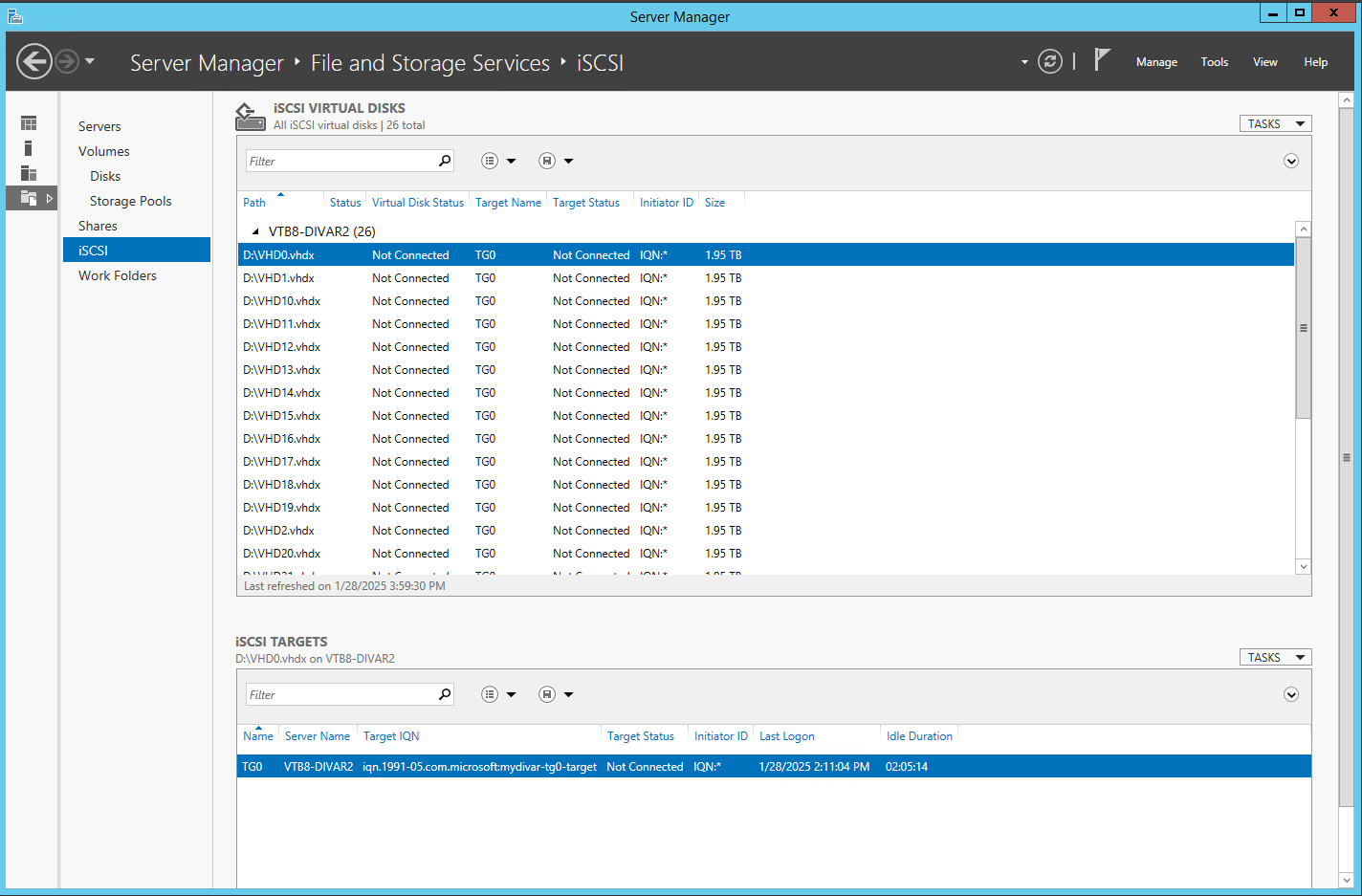Click the Server Manager title bar icon
The height and width of the screenshot is (896, 1362).
(x=15, y=16)
